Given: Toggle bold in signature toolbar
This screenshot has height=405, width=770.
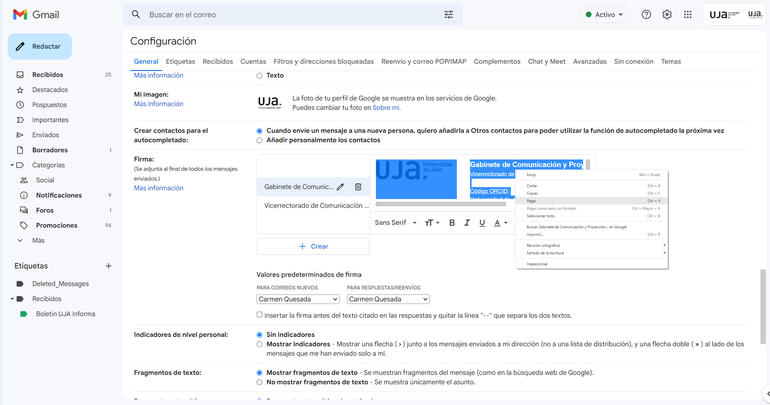Looking at the screenshot, I should 452,223.
